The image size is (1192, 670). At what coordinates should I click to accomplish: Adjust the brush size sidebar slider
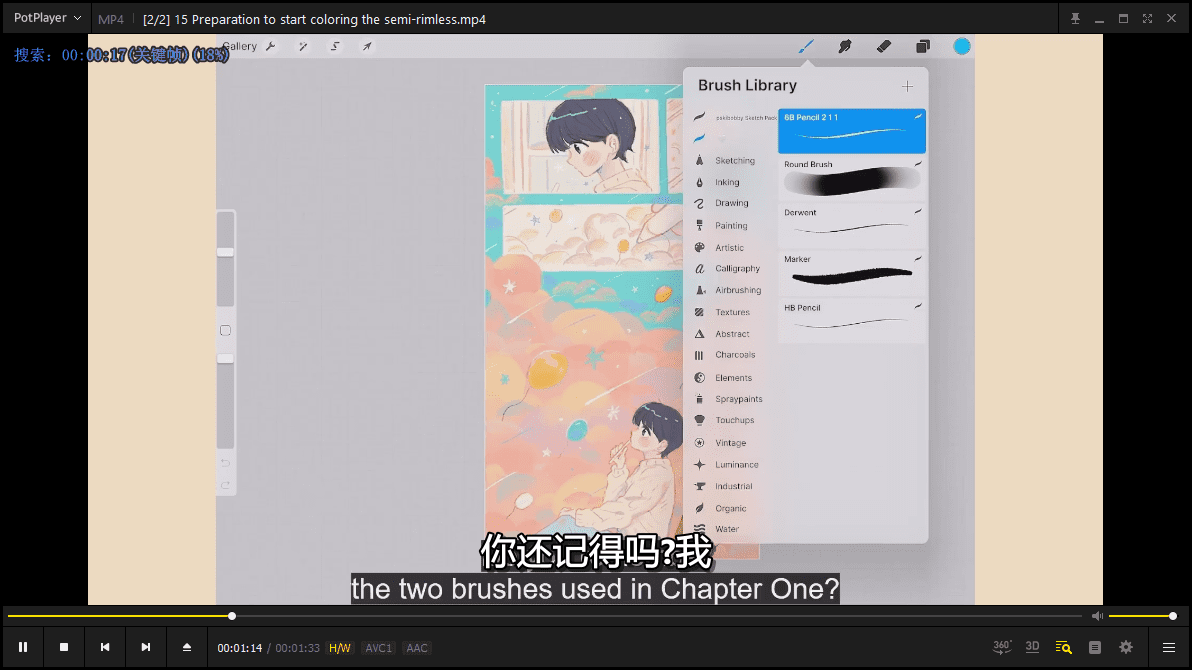pyautogui.click(x=226, y=259)
